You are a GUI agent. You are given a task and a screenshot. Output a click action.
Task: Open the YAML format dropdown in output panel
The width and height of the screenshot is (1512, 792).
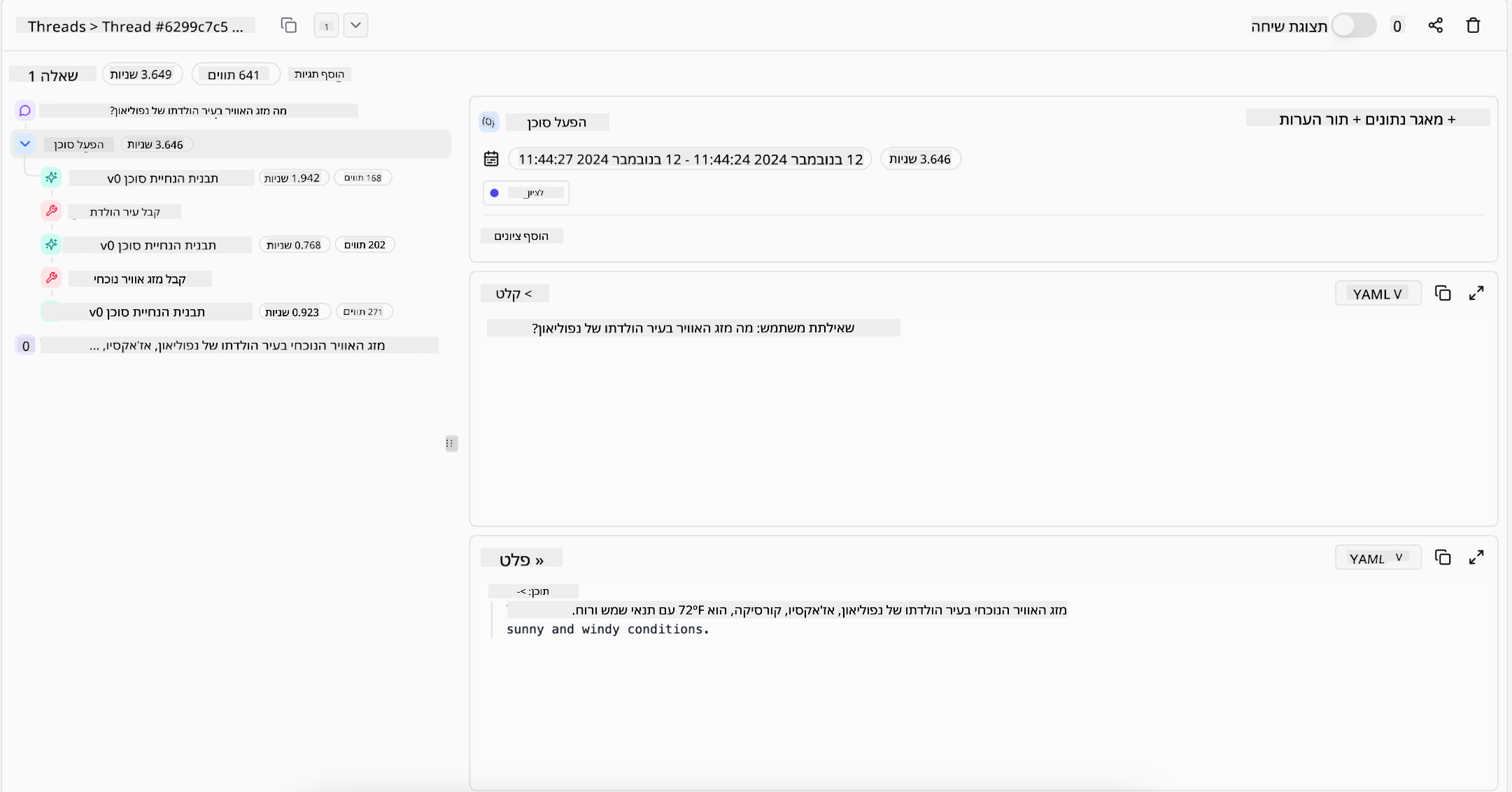pyautogui.click(x=1378, y=558)
